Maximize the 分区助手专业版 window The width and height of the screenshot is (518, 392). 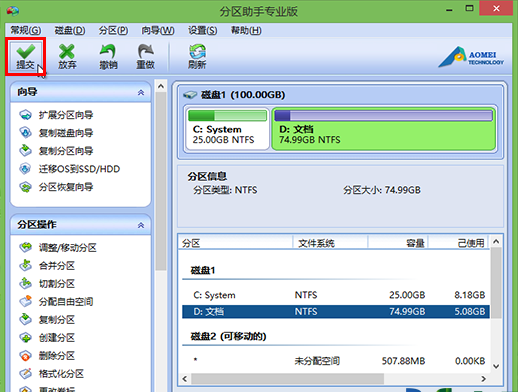(469, 9)
